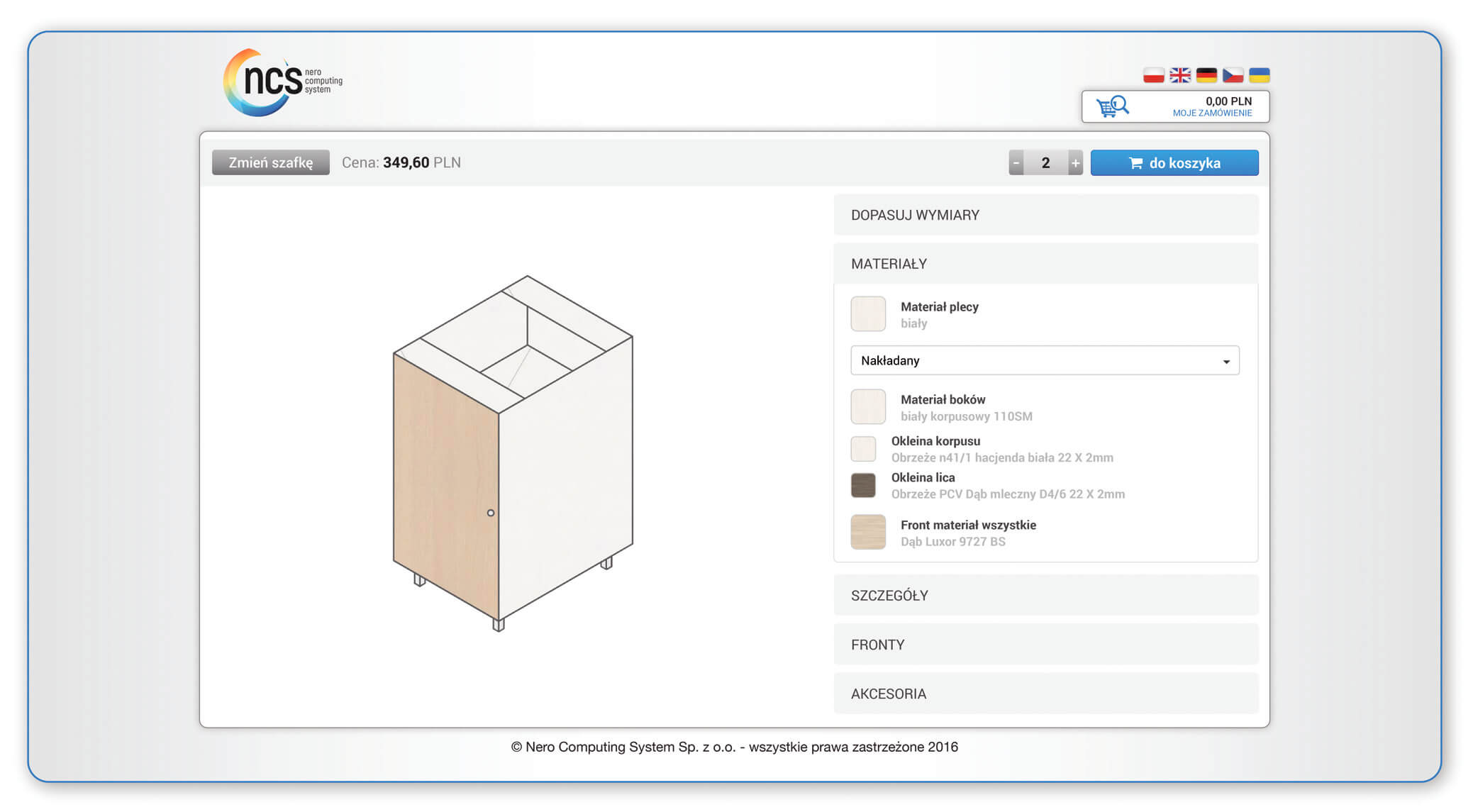
Task: Click the cabinet door handle knob
Action: (491, 513)
